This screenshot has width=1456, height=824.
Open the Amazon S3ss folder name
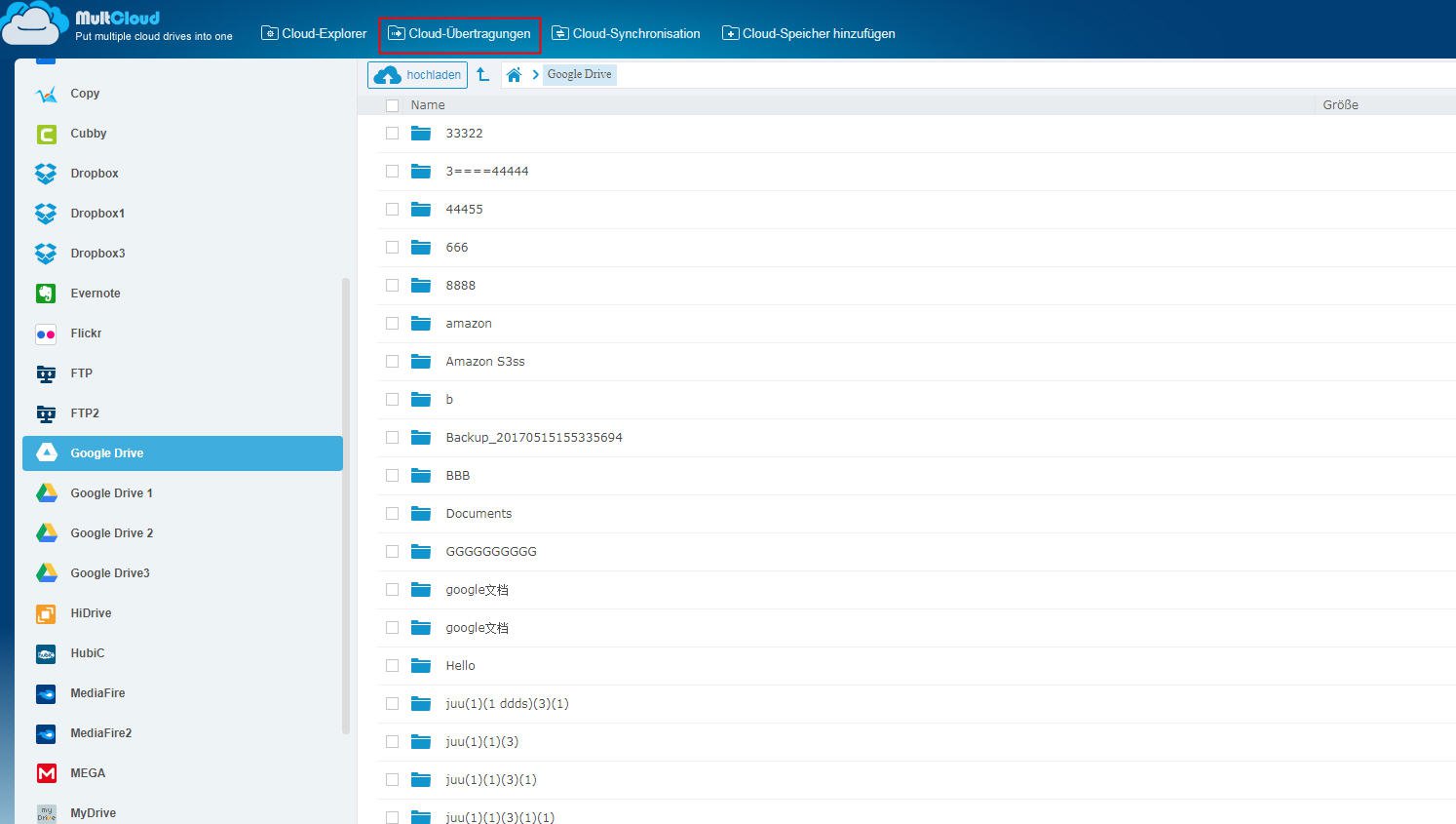(485, 361)
